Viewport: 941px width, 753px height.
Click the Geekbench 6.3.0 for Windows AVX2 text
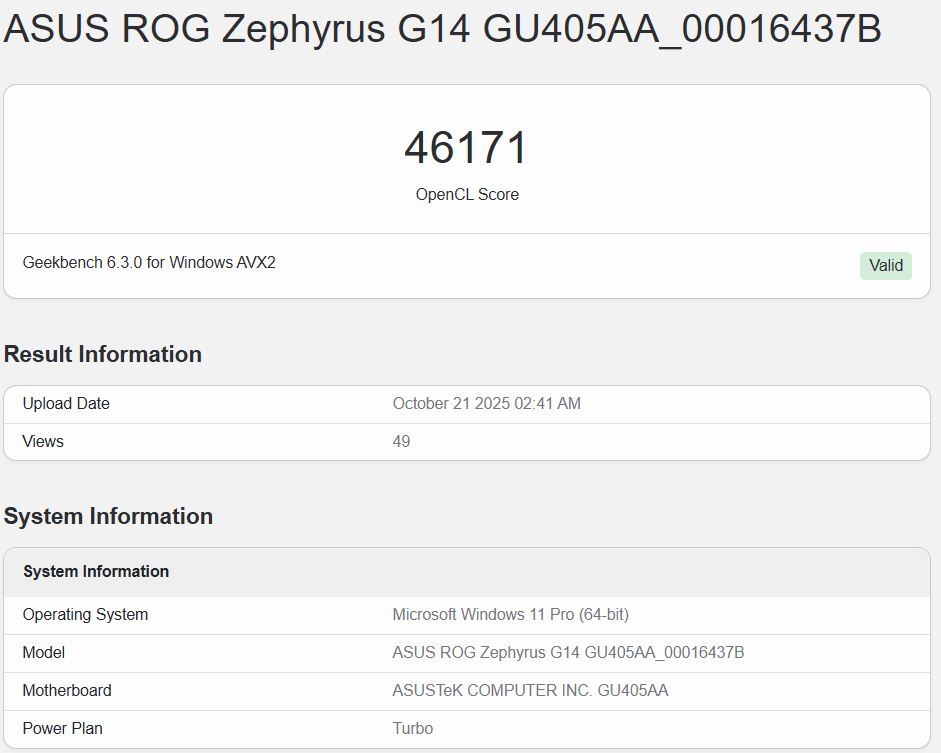pos(149,263)
